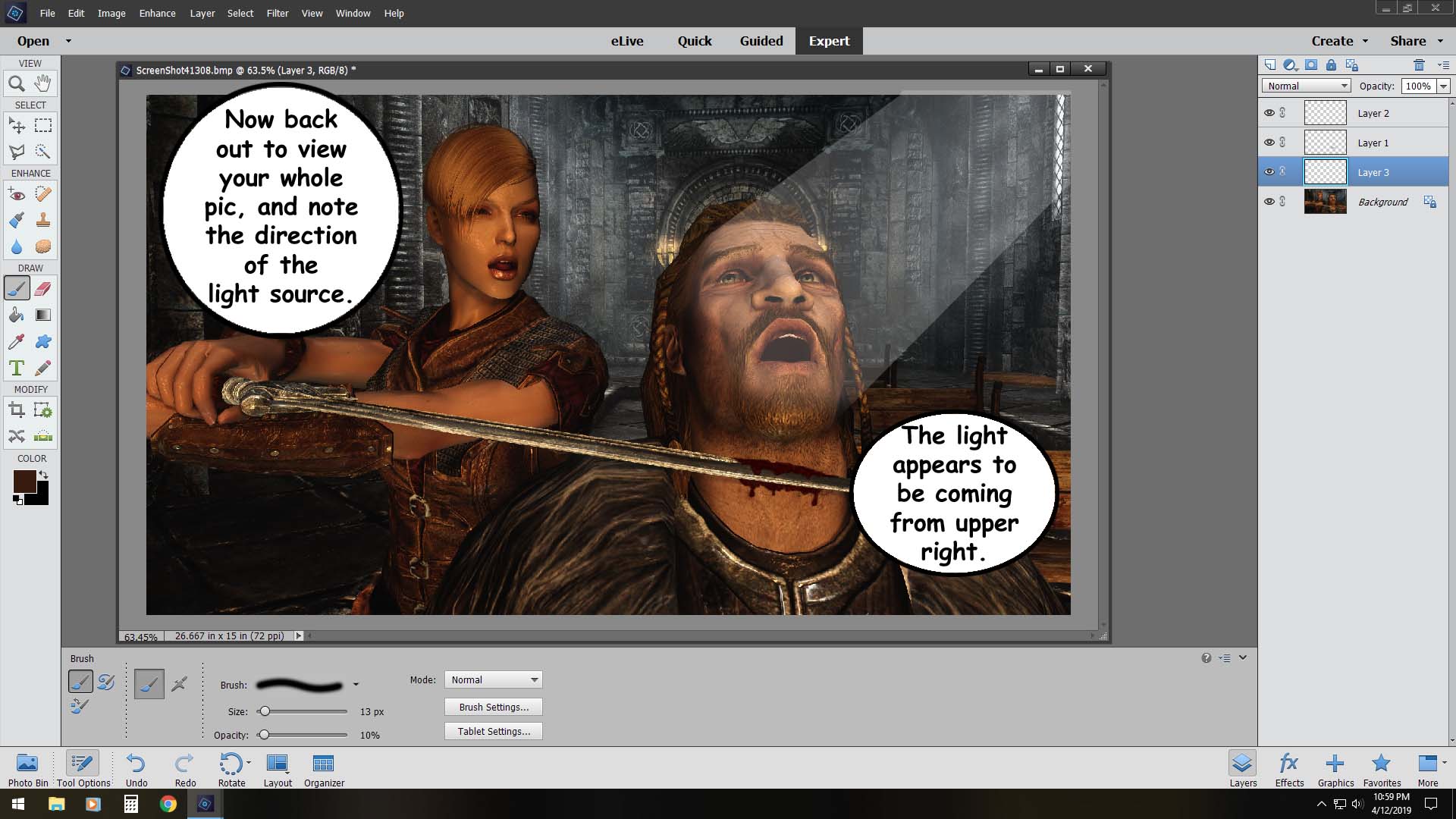Open the Photo Bin
This screenshot has width=1456, height=819.
(28, 769)
